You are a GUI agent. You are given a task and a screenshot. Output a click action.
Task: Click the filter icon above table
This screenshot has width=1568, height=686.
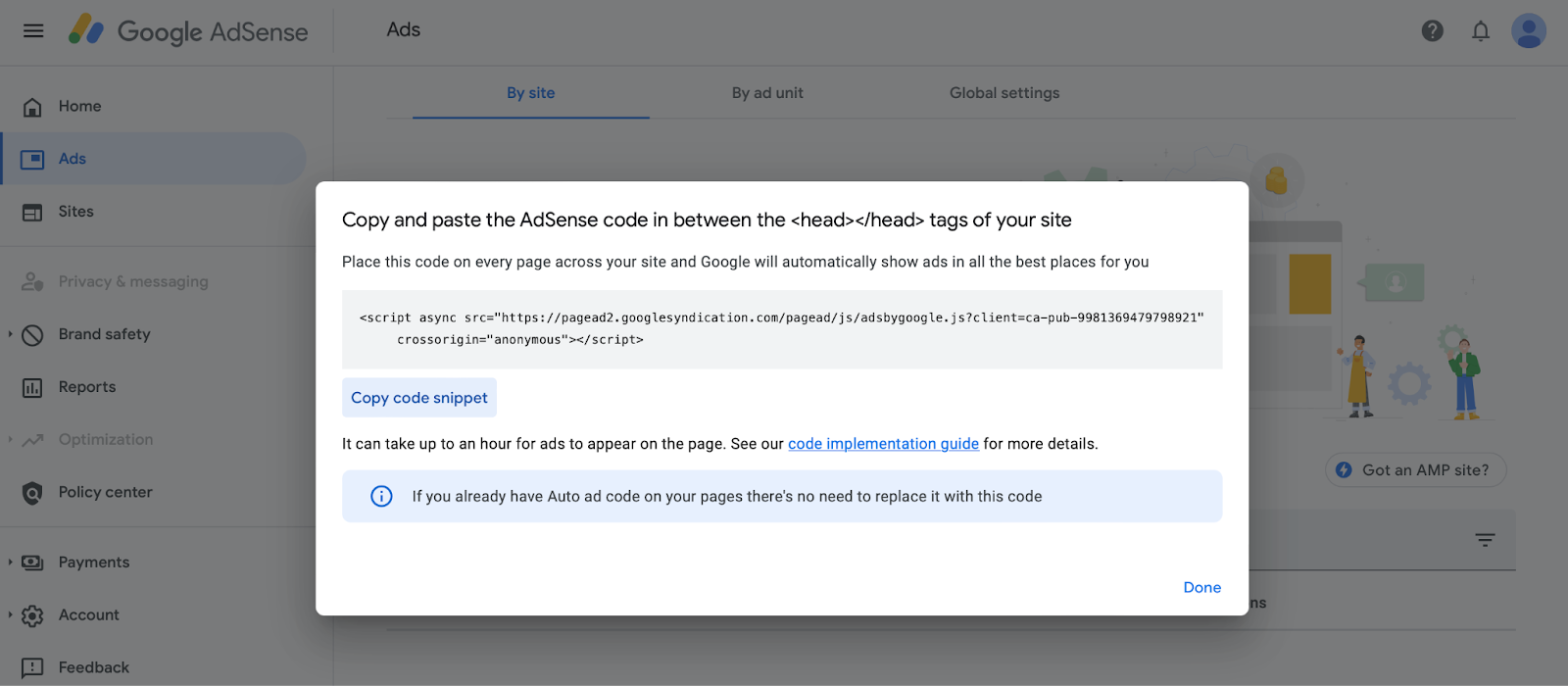pos(1485,540)
